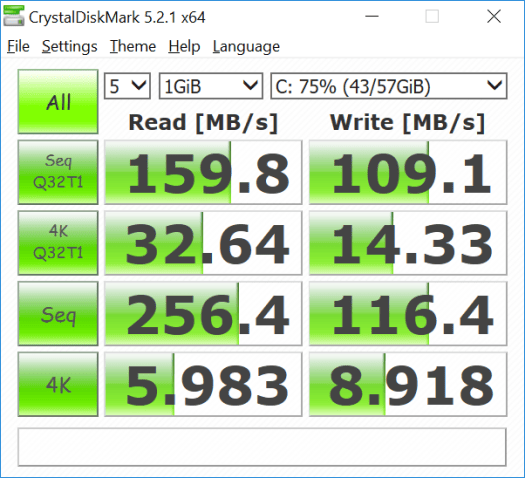
Task: Open the Theme menu
Action: (133, 46)
